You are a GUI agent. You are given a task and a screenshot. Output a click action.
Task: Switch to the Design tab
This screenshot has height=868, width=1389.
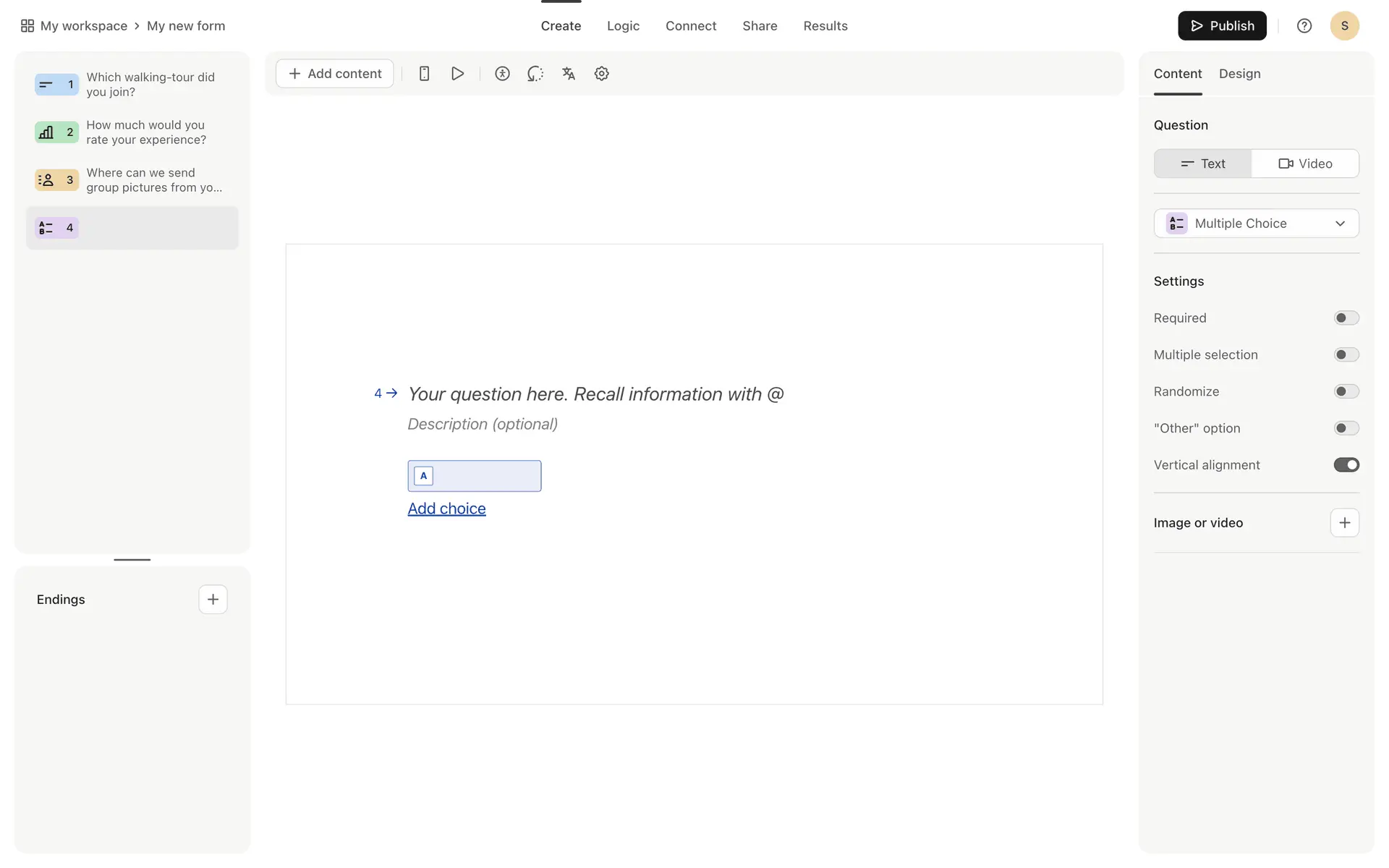1239,74
